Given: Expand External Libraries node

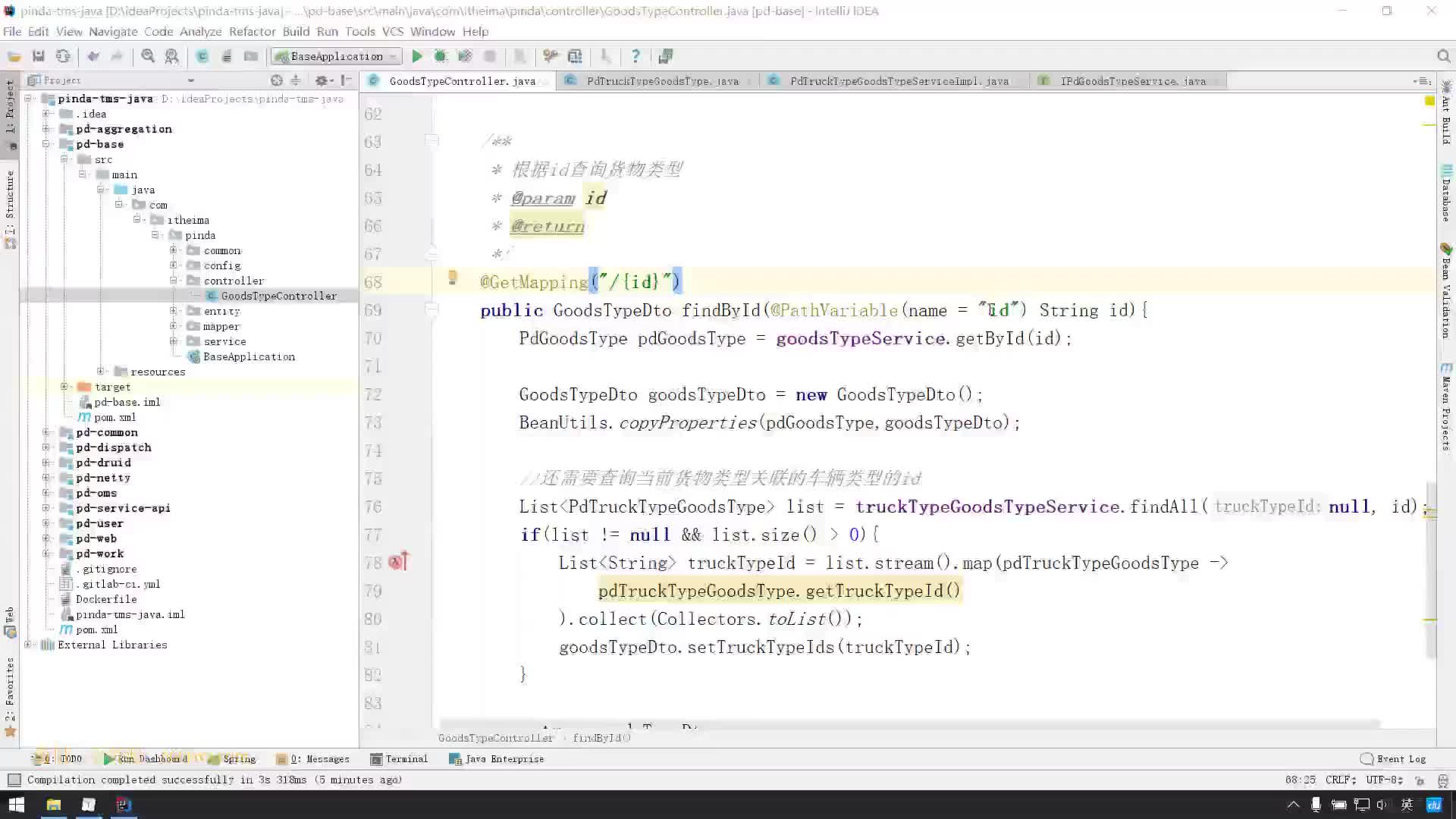Looking at the screenshot, I should (28, 645).
